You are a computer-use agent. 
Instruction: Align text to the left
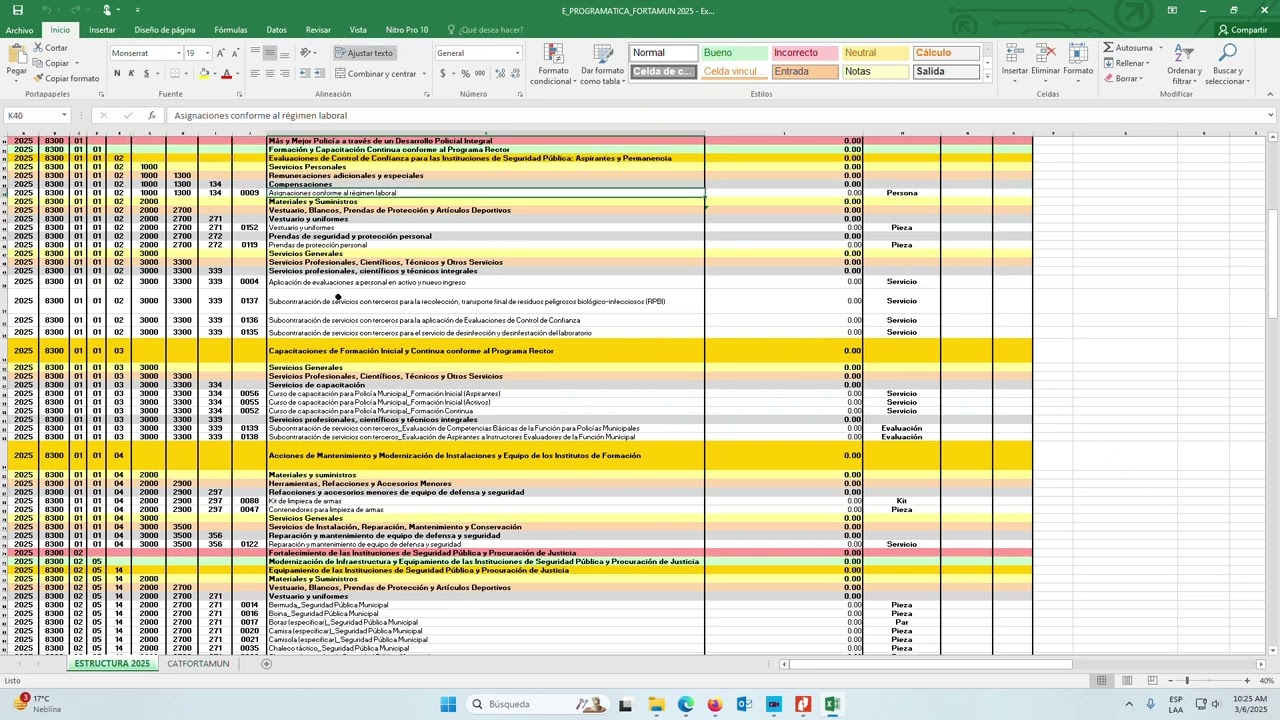pyautogui.click(x=255, y=73)
